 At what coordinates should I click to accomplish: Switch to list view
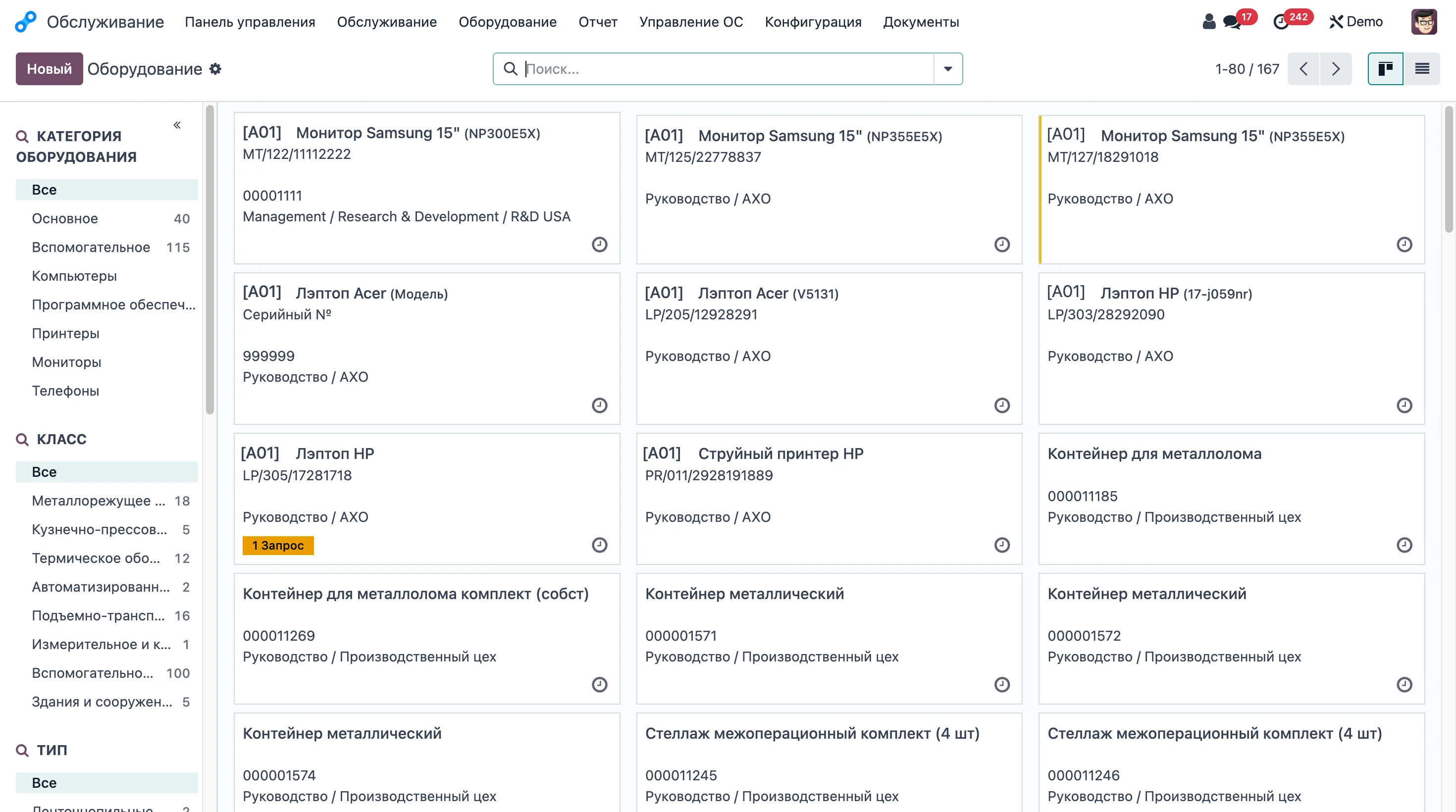pyautogui.click(x=1422, y=69)
